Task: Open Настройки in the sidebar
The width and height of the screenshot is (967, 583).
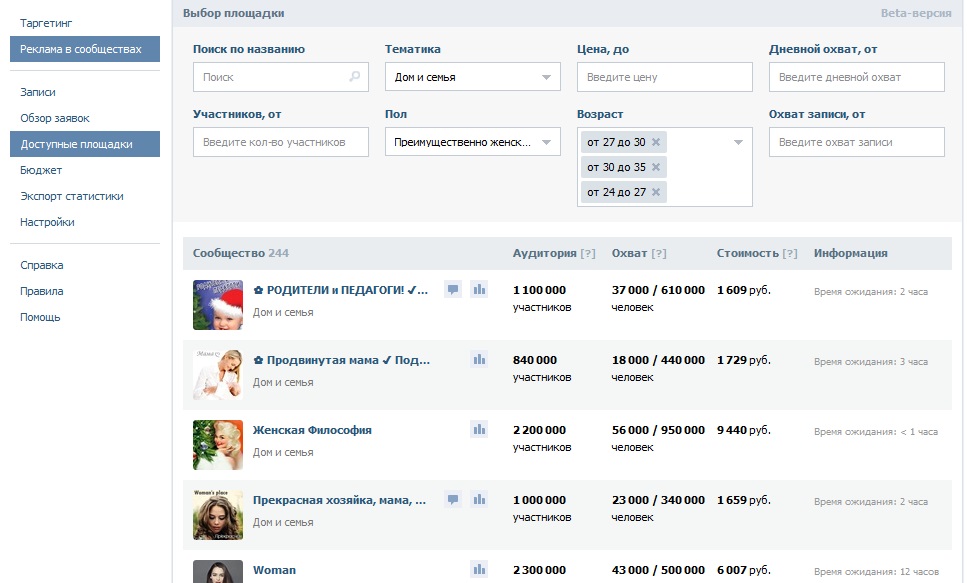Action: point(47,222)
